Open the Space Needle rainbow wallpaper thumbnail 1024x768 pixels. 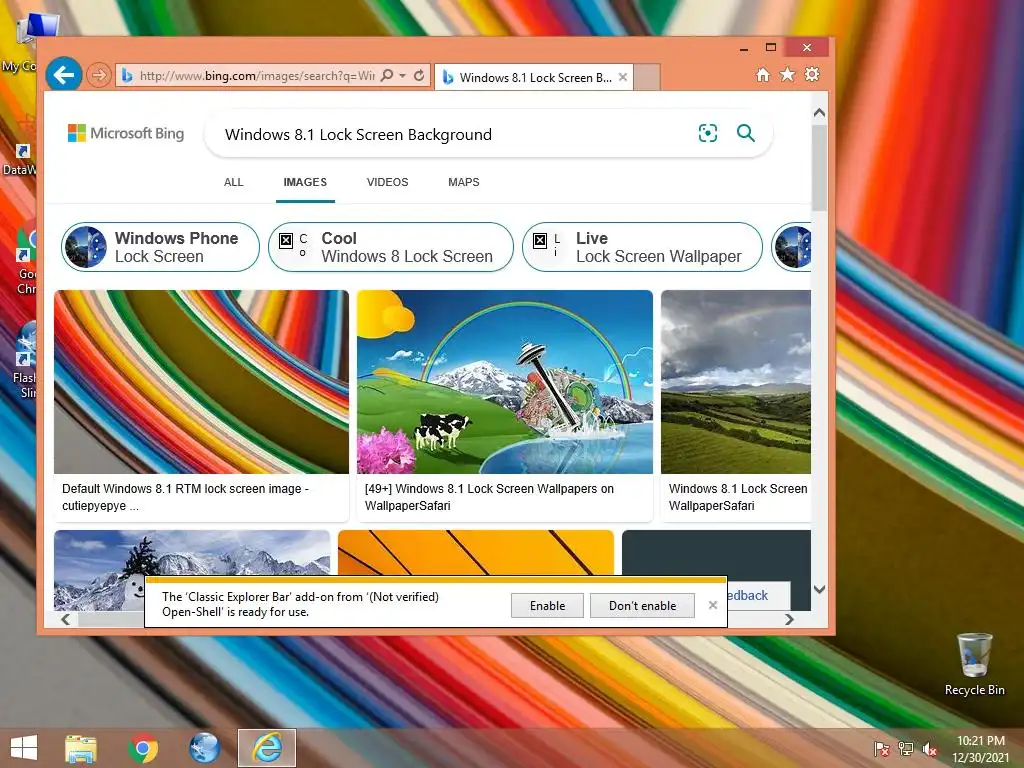click(x=504, y=382)
